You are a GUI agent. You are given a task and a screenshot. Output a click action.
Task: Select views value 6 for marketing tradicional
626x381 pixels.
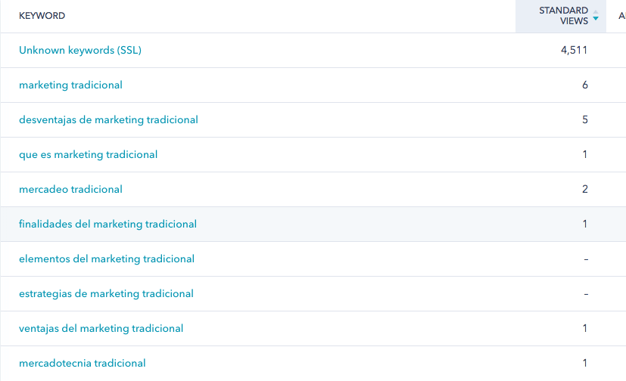coord(585,85)
